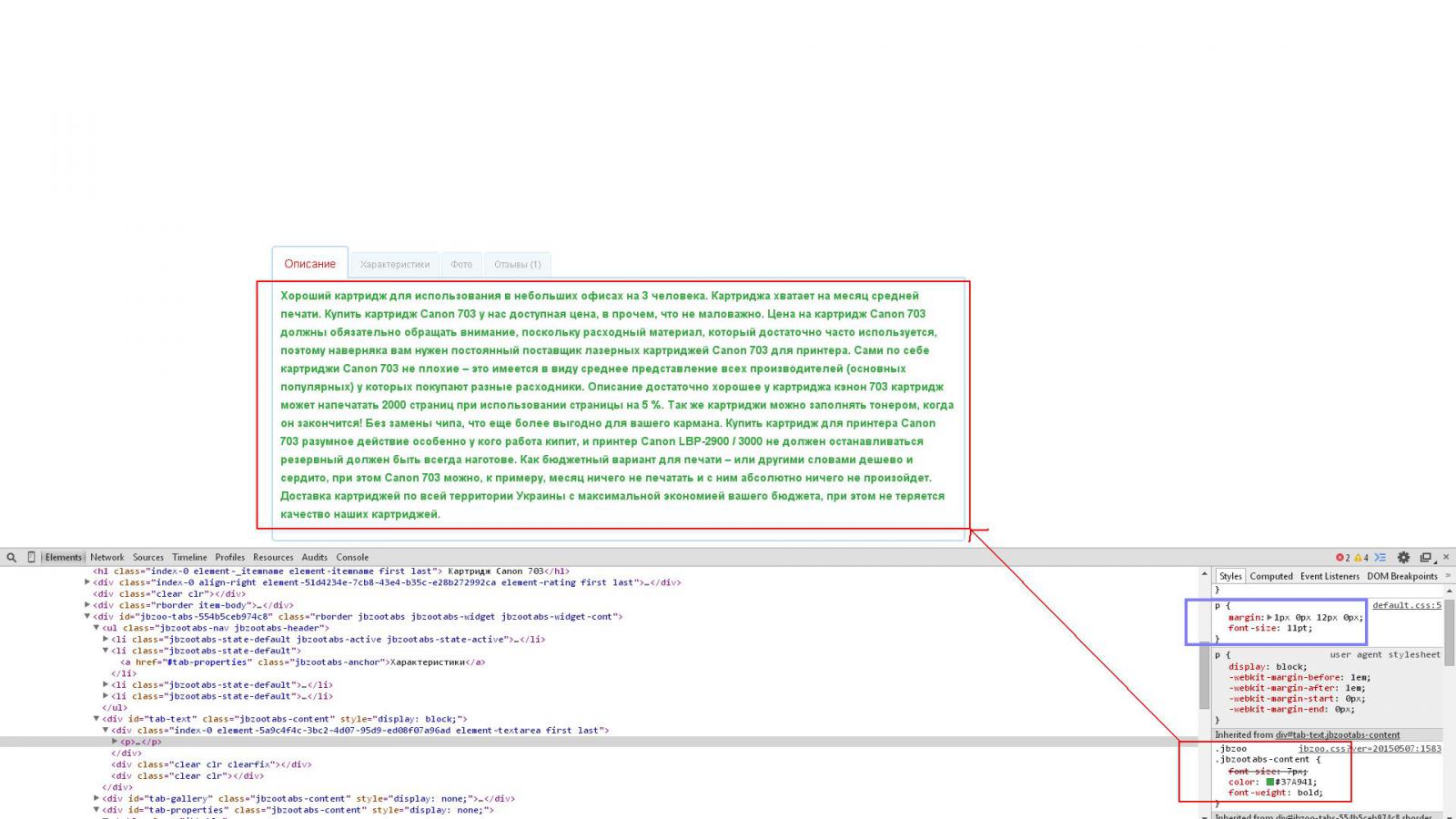
Task: Open the Profiles panel
Action: 229,557
